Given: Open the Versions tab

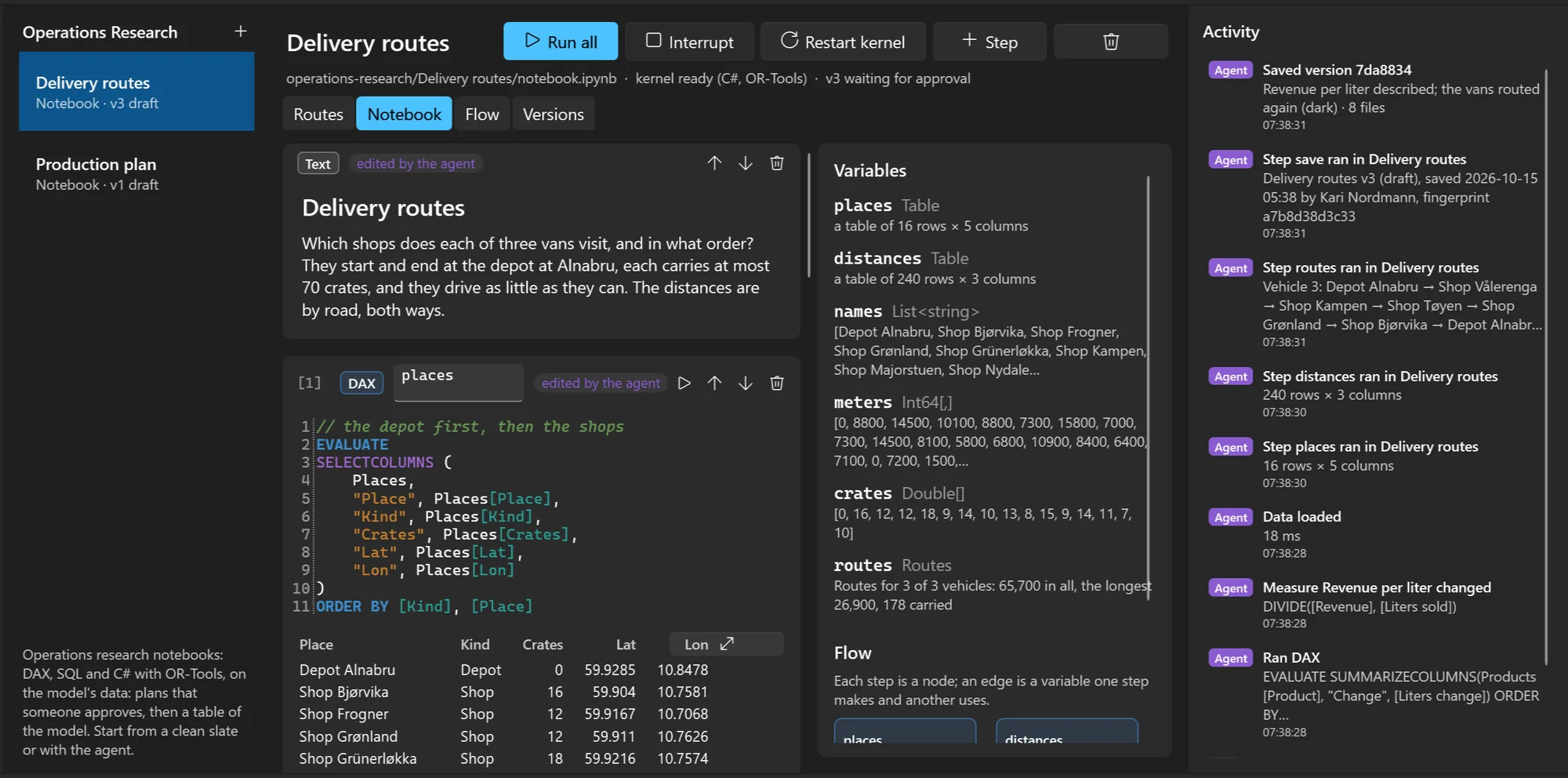Looking at the screenshot, I should pos(554,114).
